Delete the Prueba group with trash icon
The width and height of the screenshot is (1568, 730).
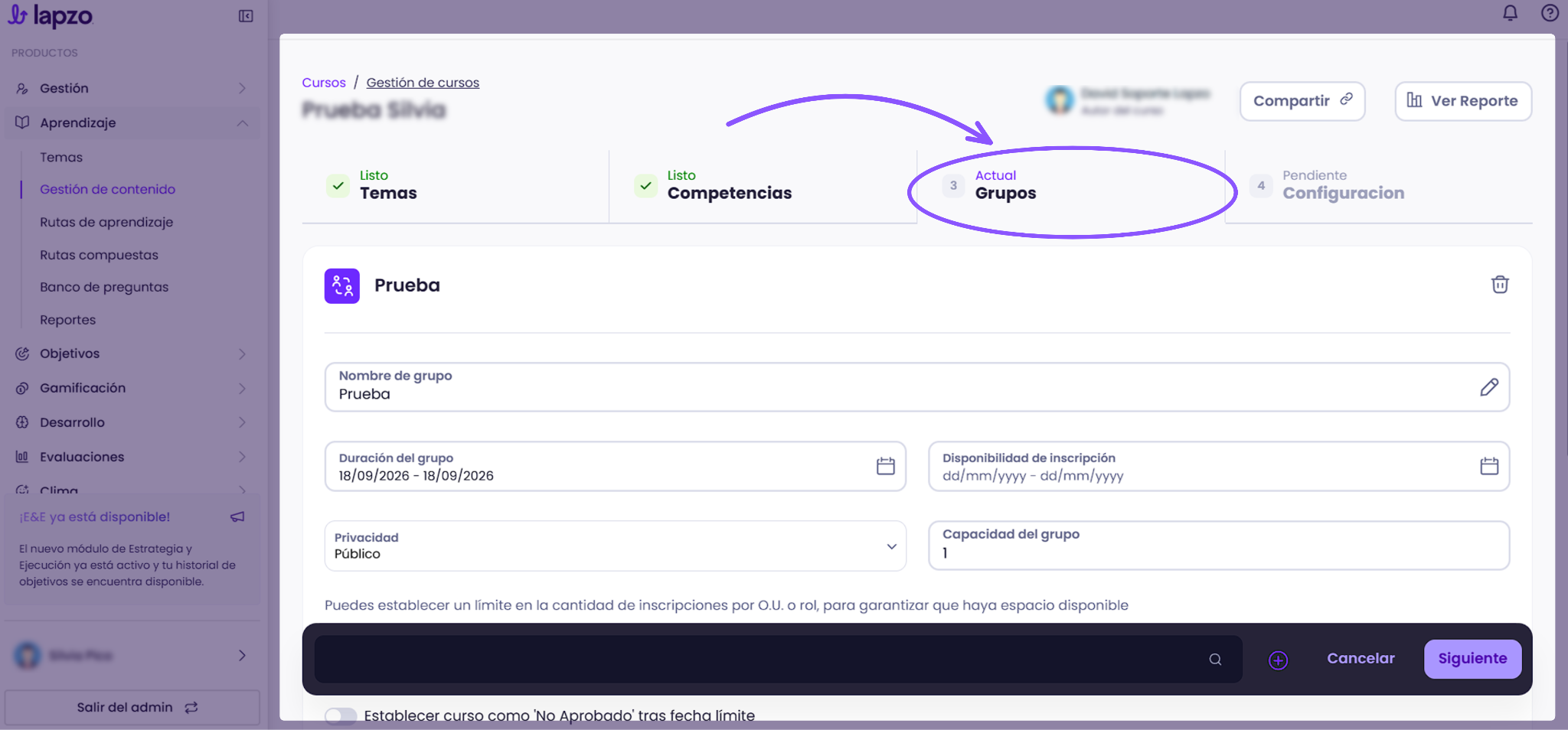click(1500, 285)
